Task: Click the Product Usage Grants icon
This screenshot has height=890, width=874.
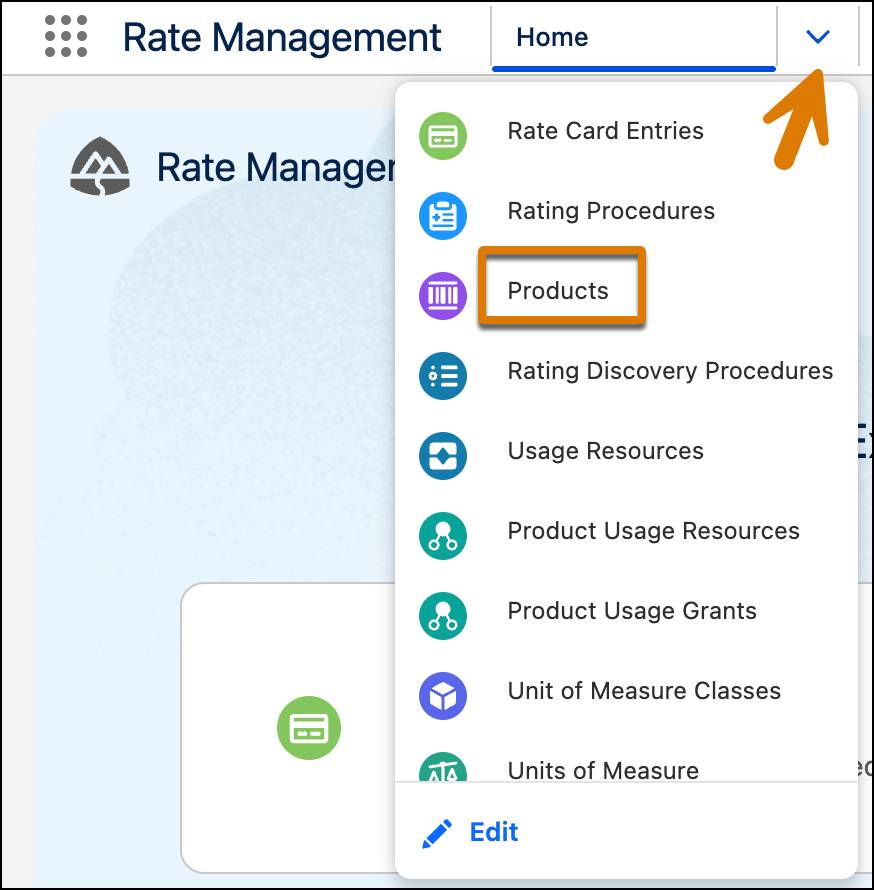Action: point(443,616)
